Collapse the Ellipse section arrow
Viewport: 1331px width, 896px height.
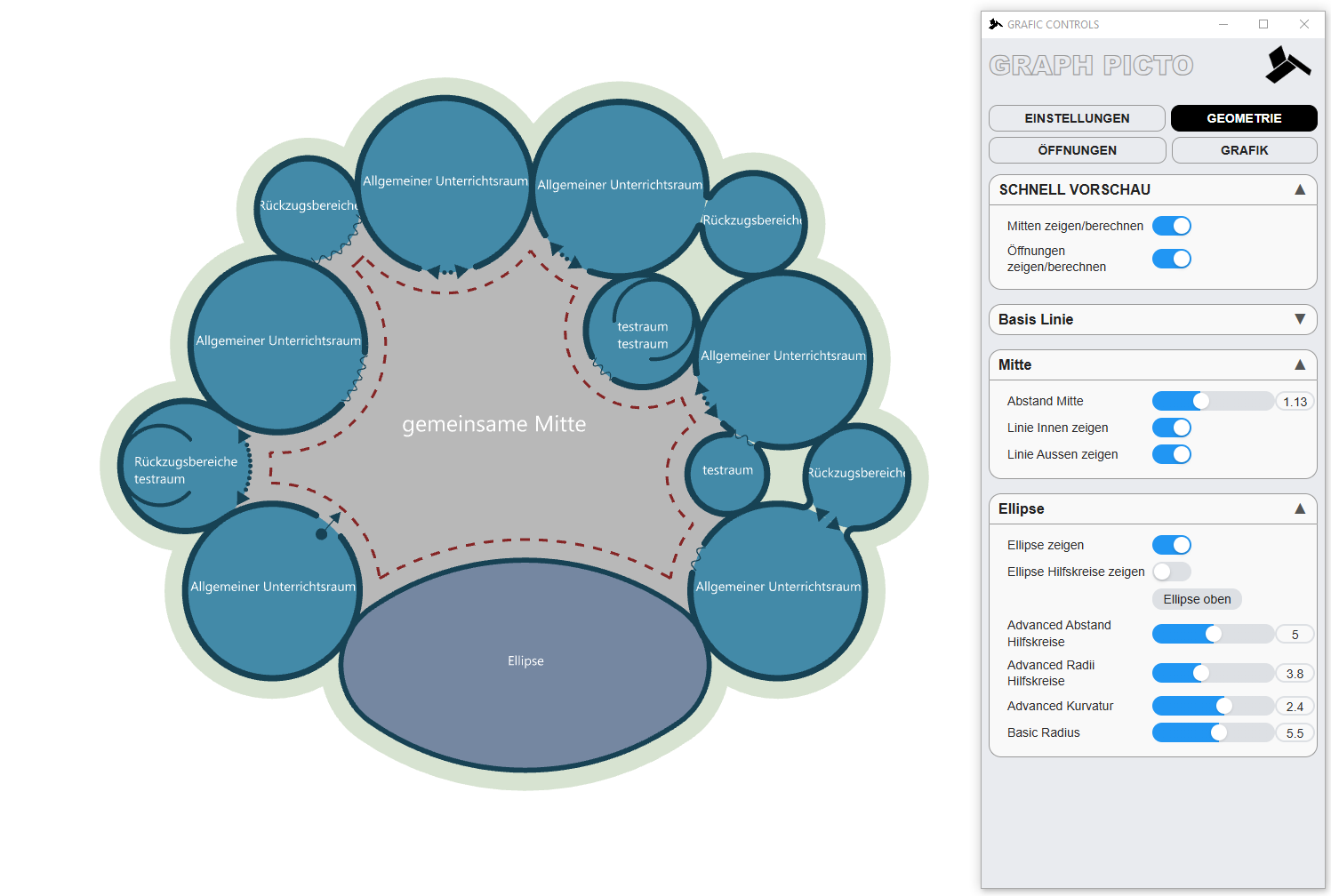pos(1300,508)
